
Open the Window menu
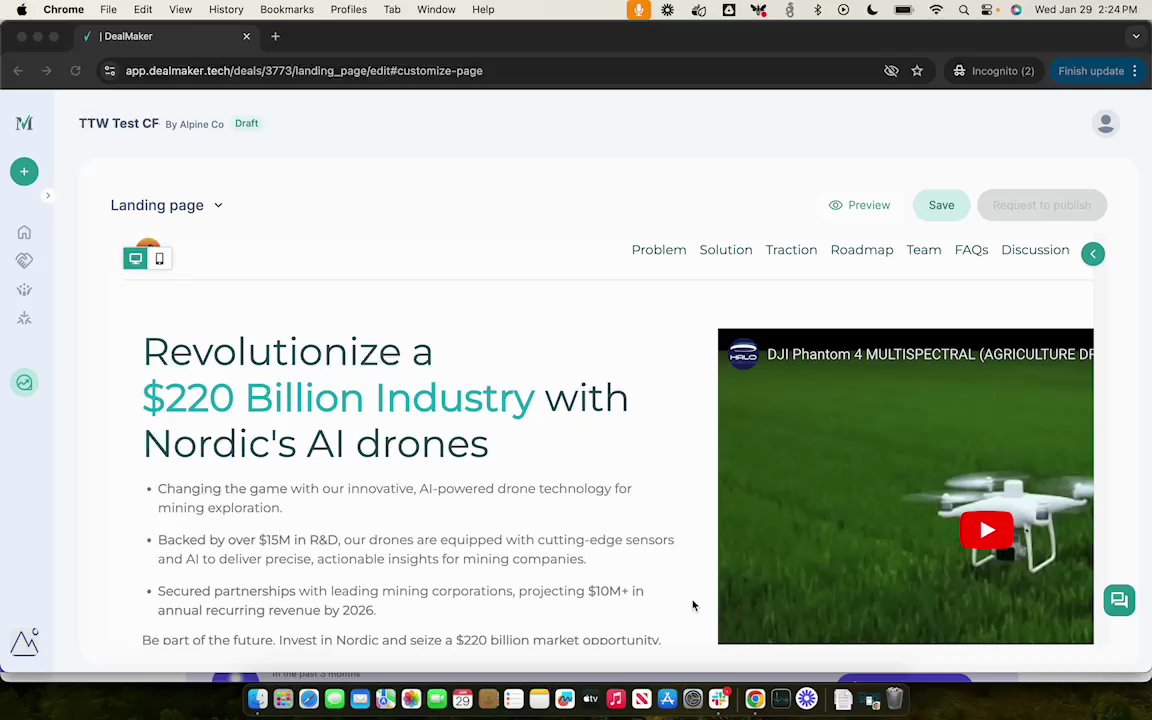coord(436,10)
